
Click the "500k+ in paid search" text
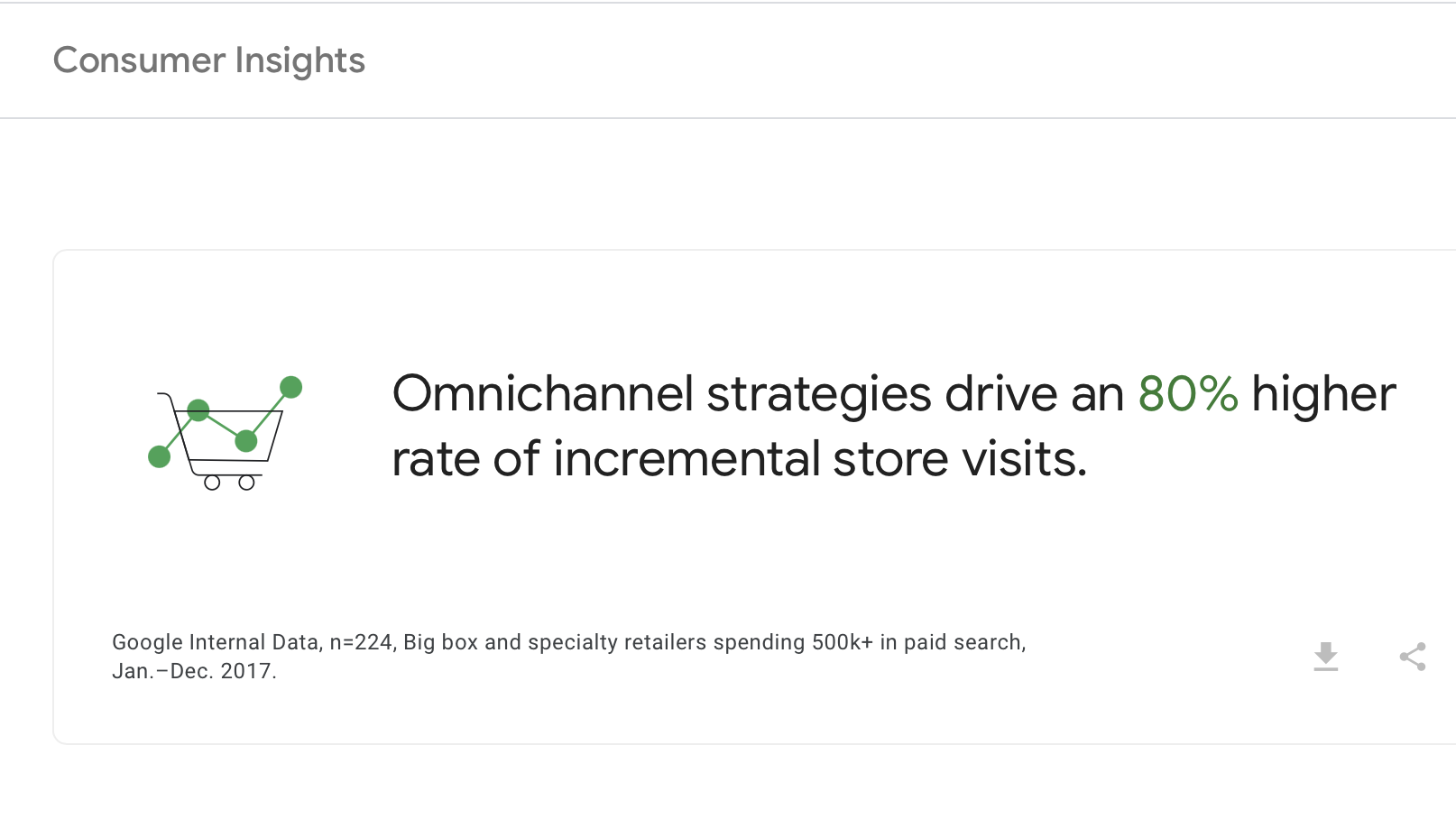coord(918,642)
